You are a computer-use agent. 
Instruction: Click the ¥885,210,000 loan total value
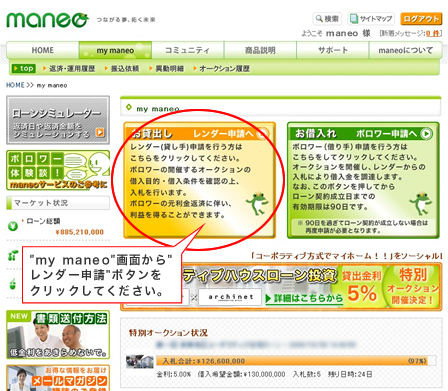(x=80, y=232)
